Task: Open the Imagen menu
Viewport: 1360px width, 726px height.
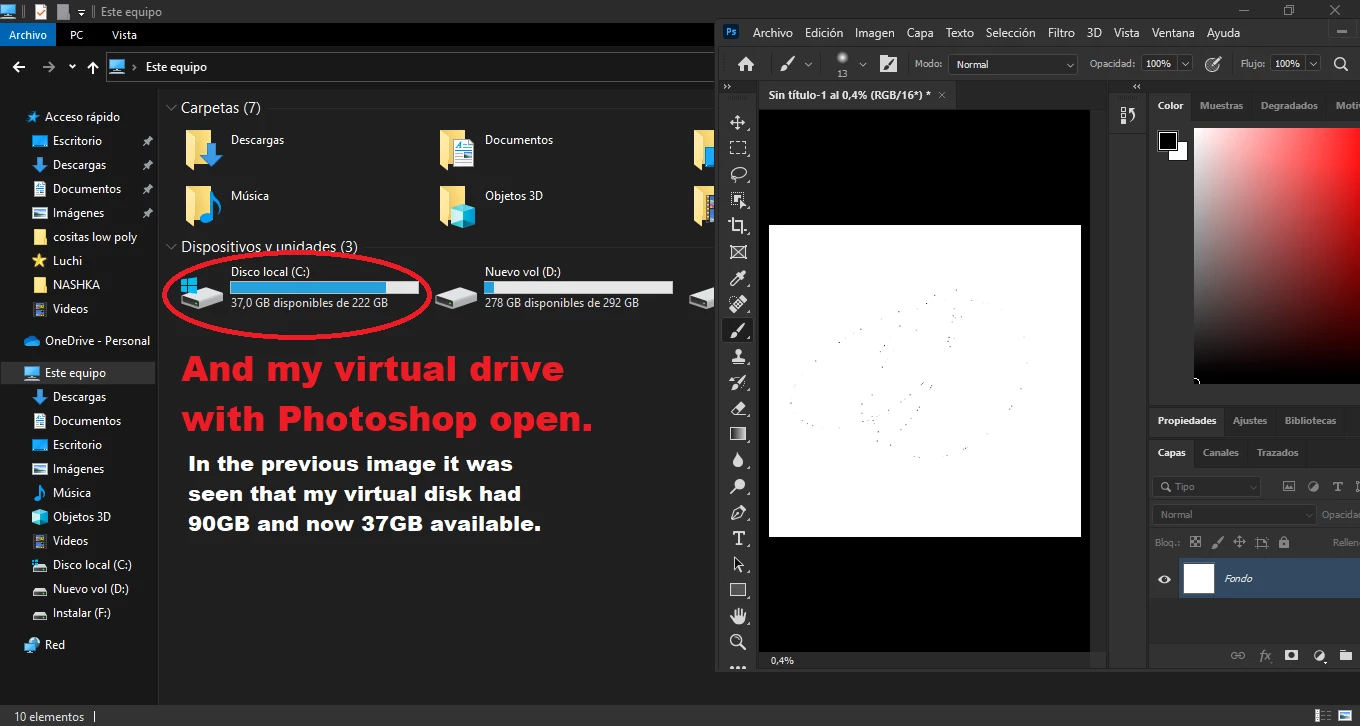Action: pyautogui.click(x=874, y=33)
